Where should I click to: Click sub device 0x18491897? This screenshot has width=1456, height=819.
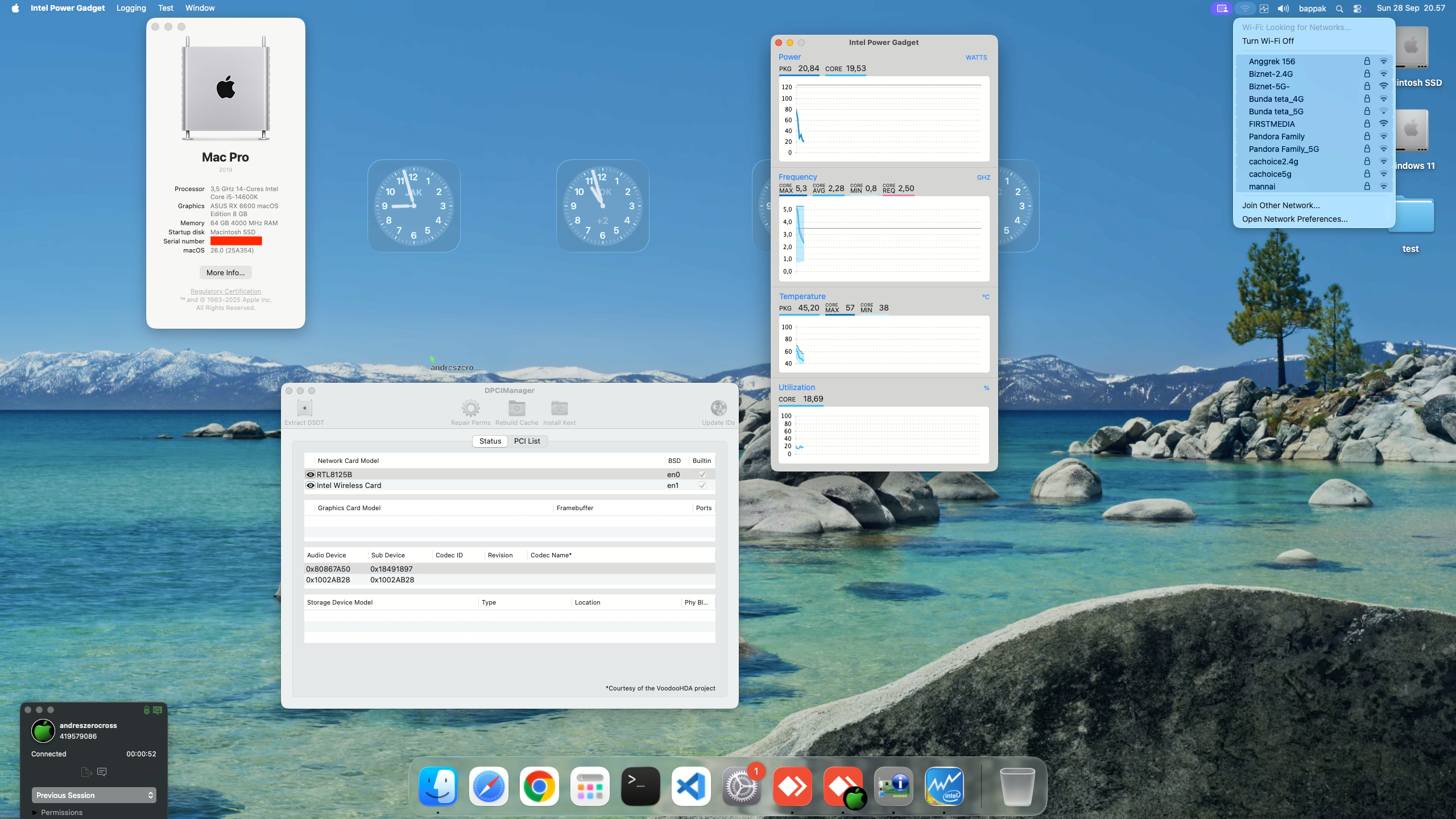[391, 569]
